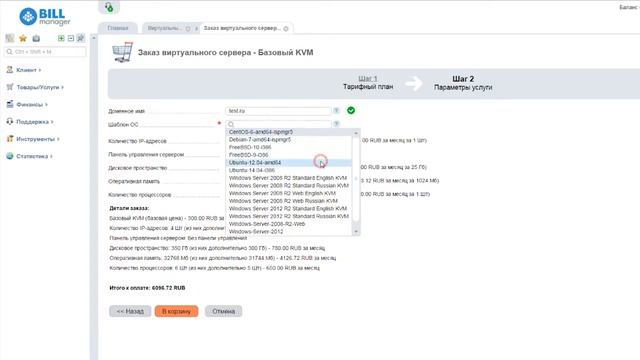The width and height of the screenshot is (640, 360).
Task: Click the globe icon beside Статистика
Action: coord(10,156)
